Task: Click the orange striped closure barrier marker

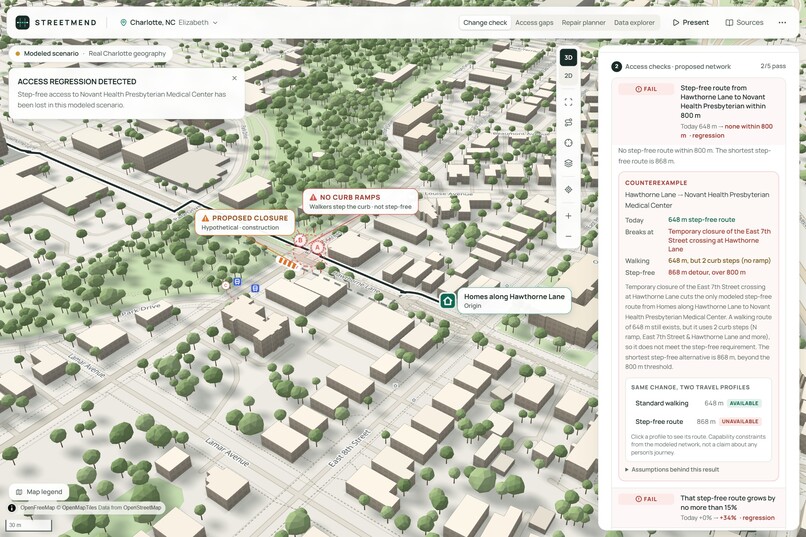Action: click(288, 263)
